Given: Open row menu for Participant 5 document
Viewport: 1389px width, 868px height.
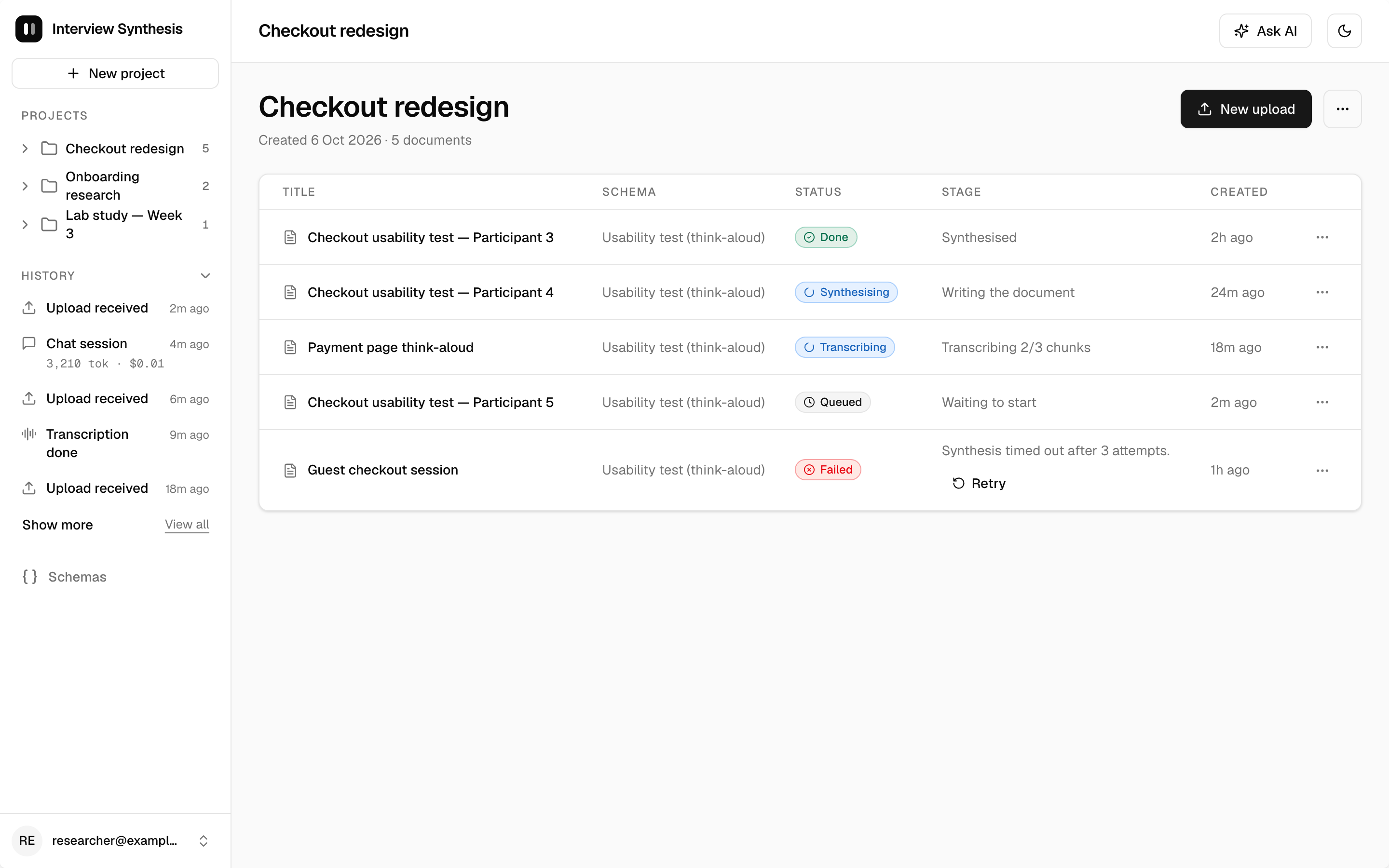Looking at the screenshot, I should [x=1322, y=403].
